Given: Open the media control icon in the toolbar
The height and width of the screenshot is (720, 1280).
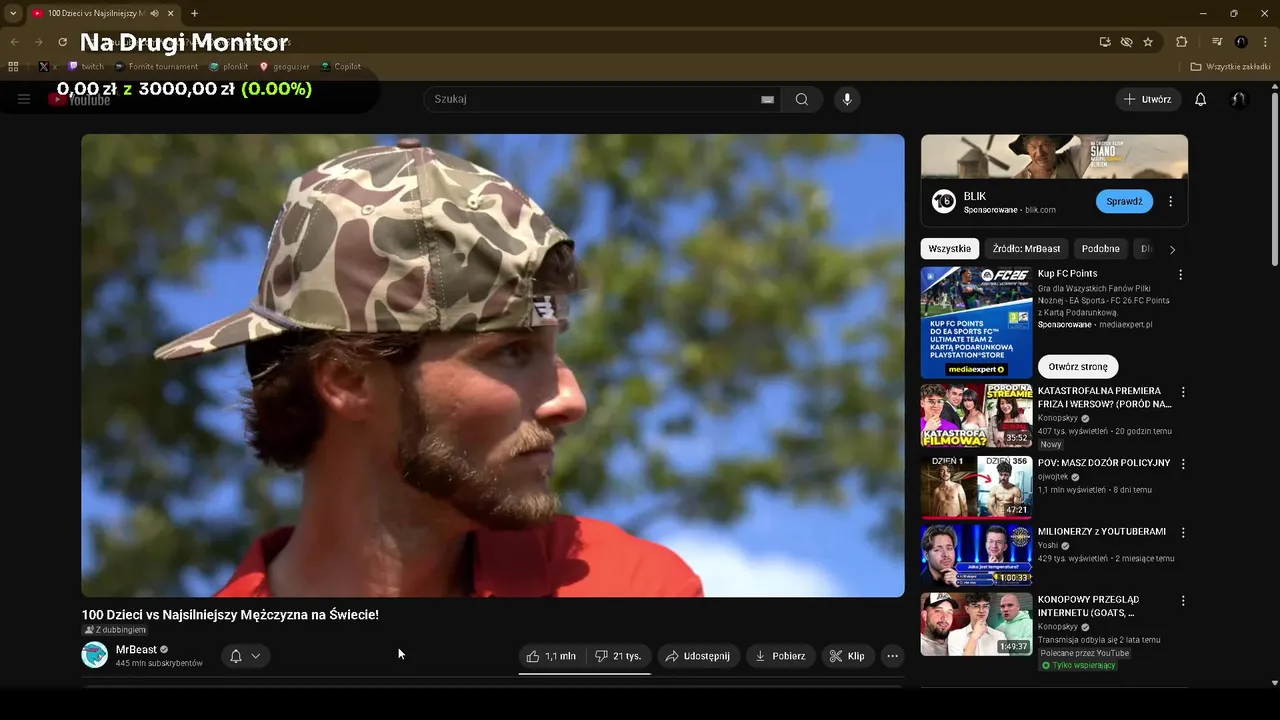Looking at the screenshot, I should coord(1217,42).
